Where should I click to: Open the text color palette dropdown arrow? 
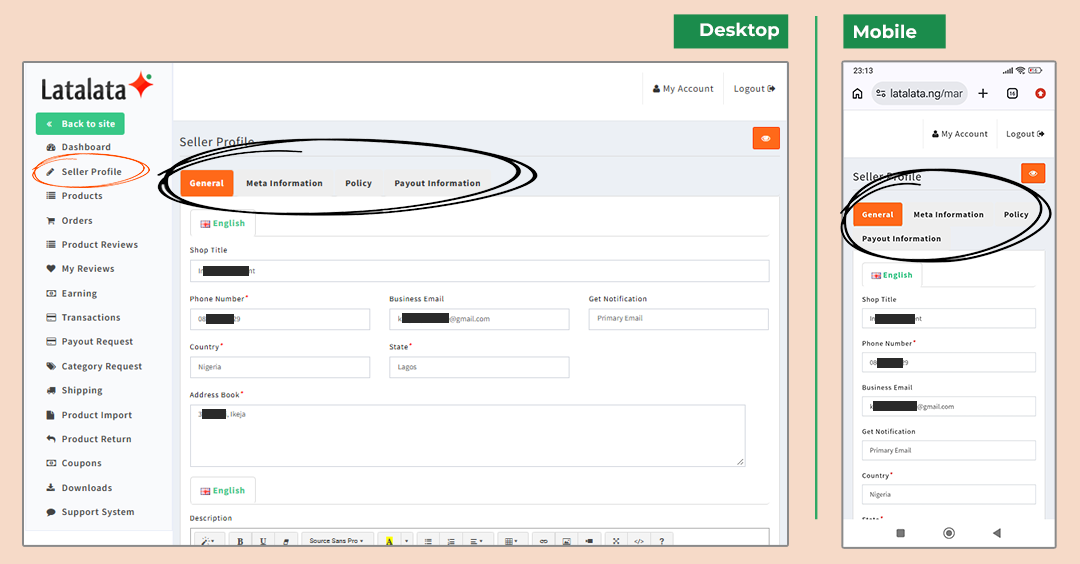(406, 541)
